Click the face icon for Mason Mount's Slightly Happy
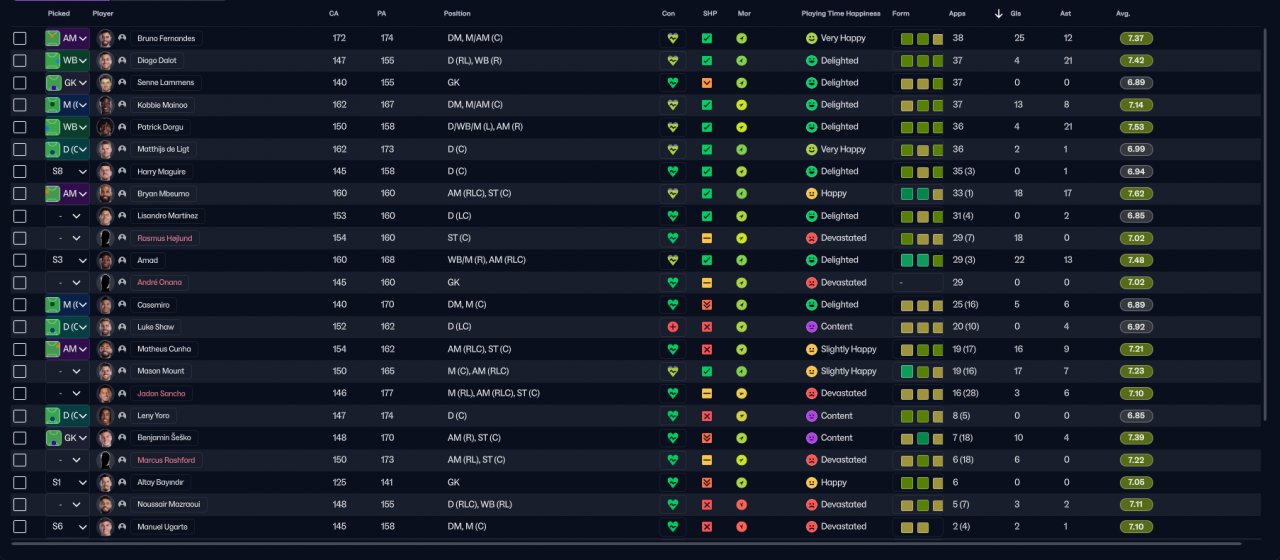The height and width of the screenshot is (560, 1280). 811,371
